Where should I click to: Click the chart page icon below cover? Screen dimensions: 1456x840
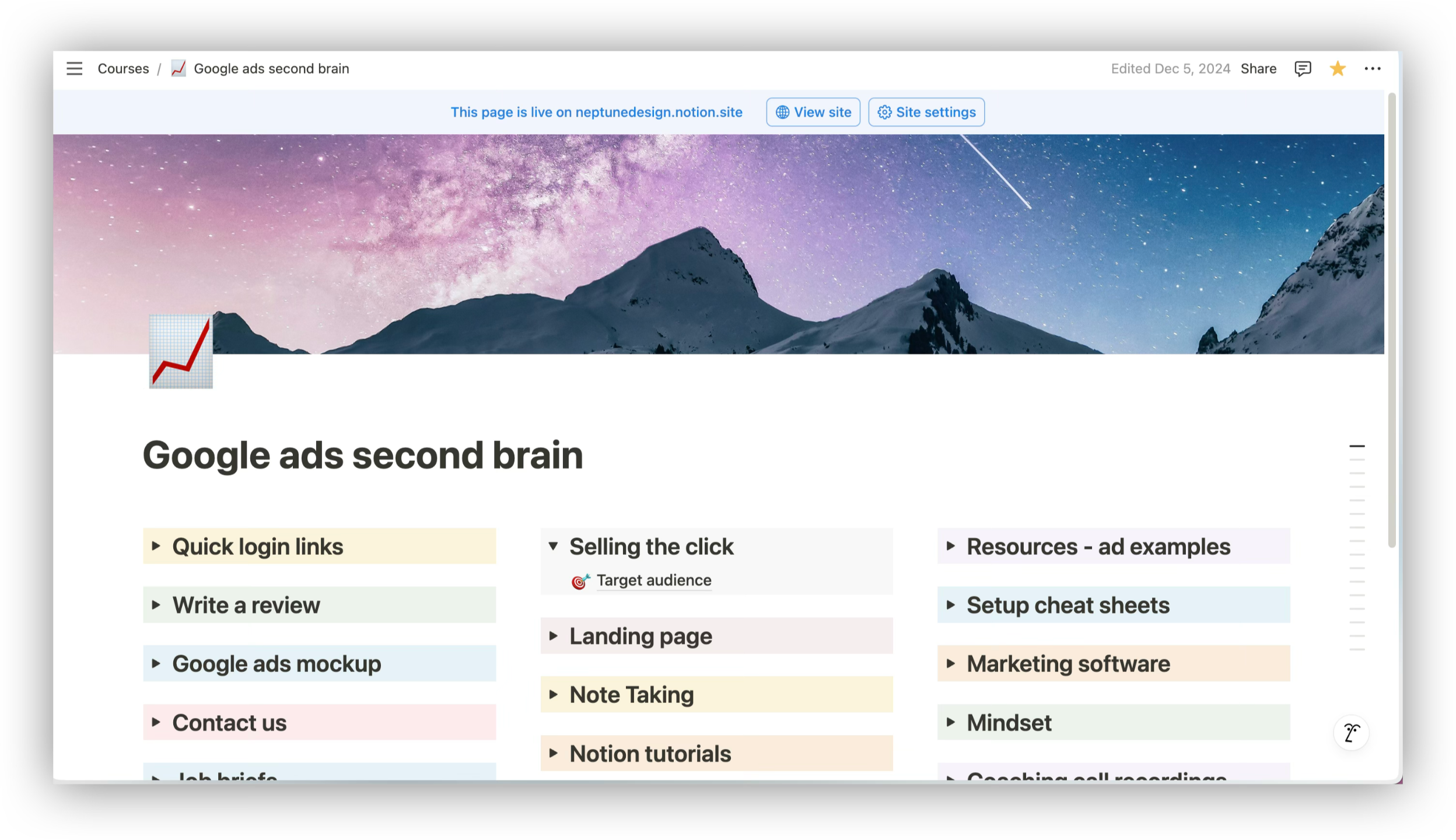coord(181,352)
